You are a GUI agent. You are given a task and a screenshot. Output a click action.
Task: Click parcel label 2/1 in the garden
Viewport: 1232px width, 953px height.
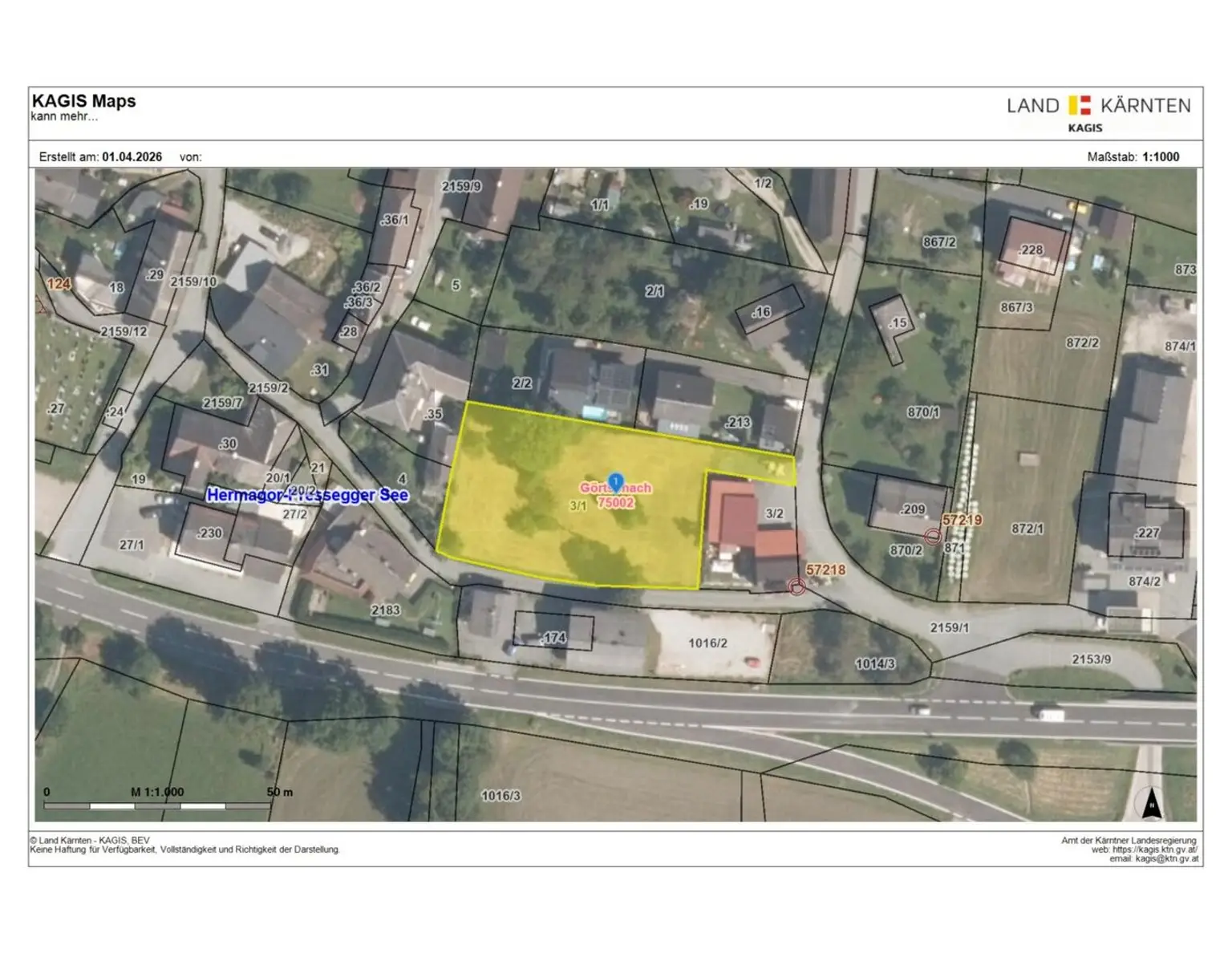pyautogui.click(x=654, y=291)
